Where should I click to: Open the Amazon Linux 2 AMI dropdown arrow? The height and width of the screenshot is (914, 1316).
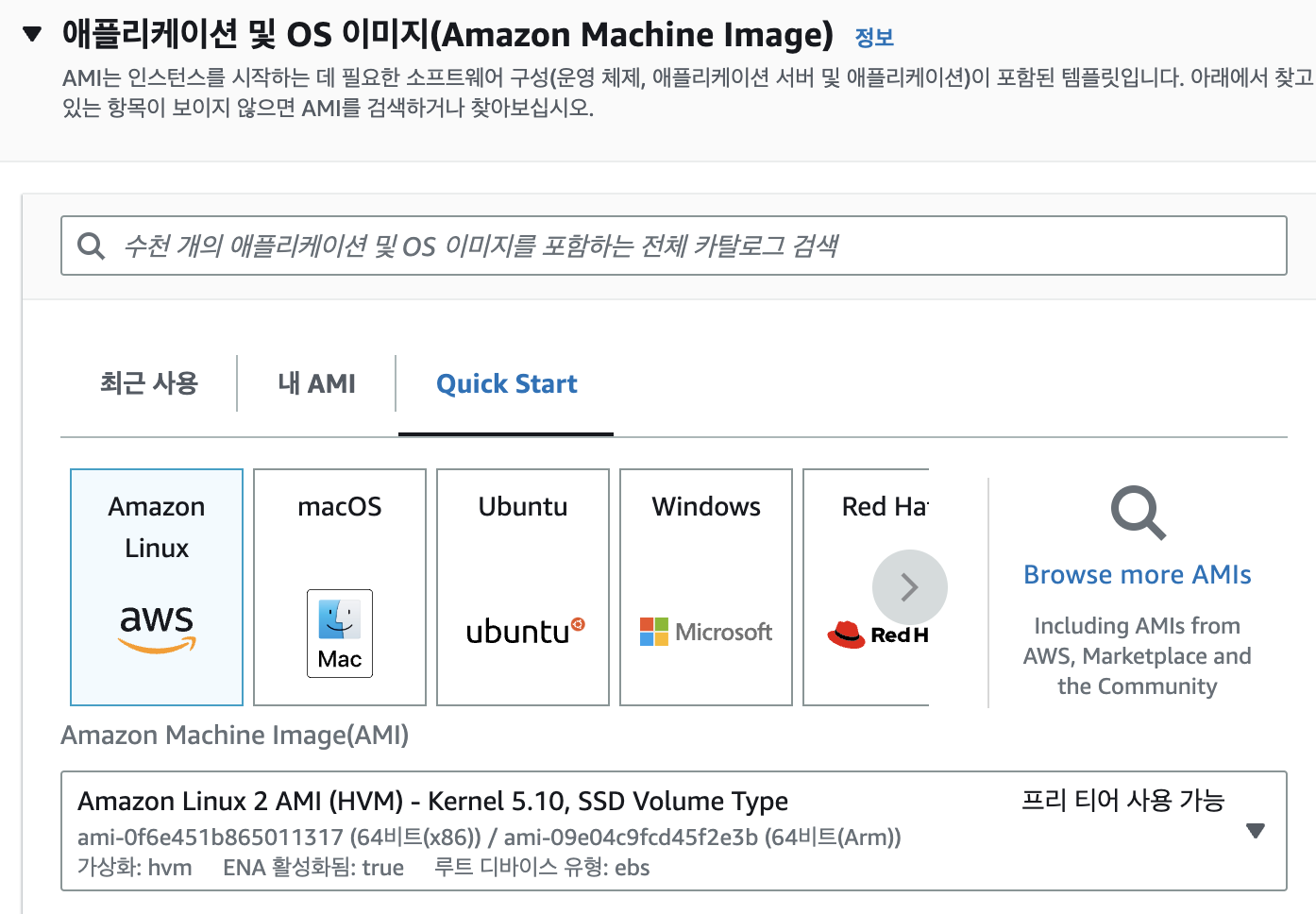click(1256, 831)
